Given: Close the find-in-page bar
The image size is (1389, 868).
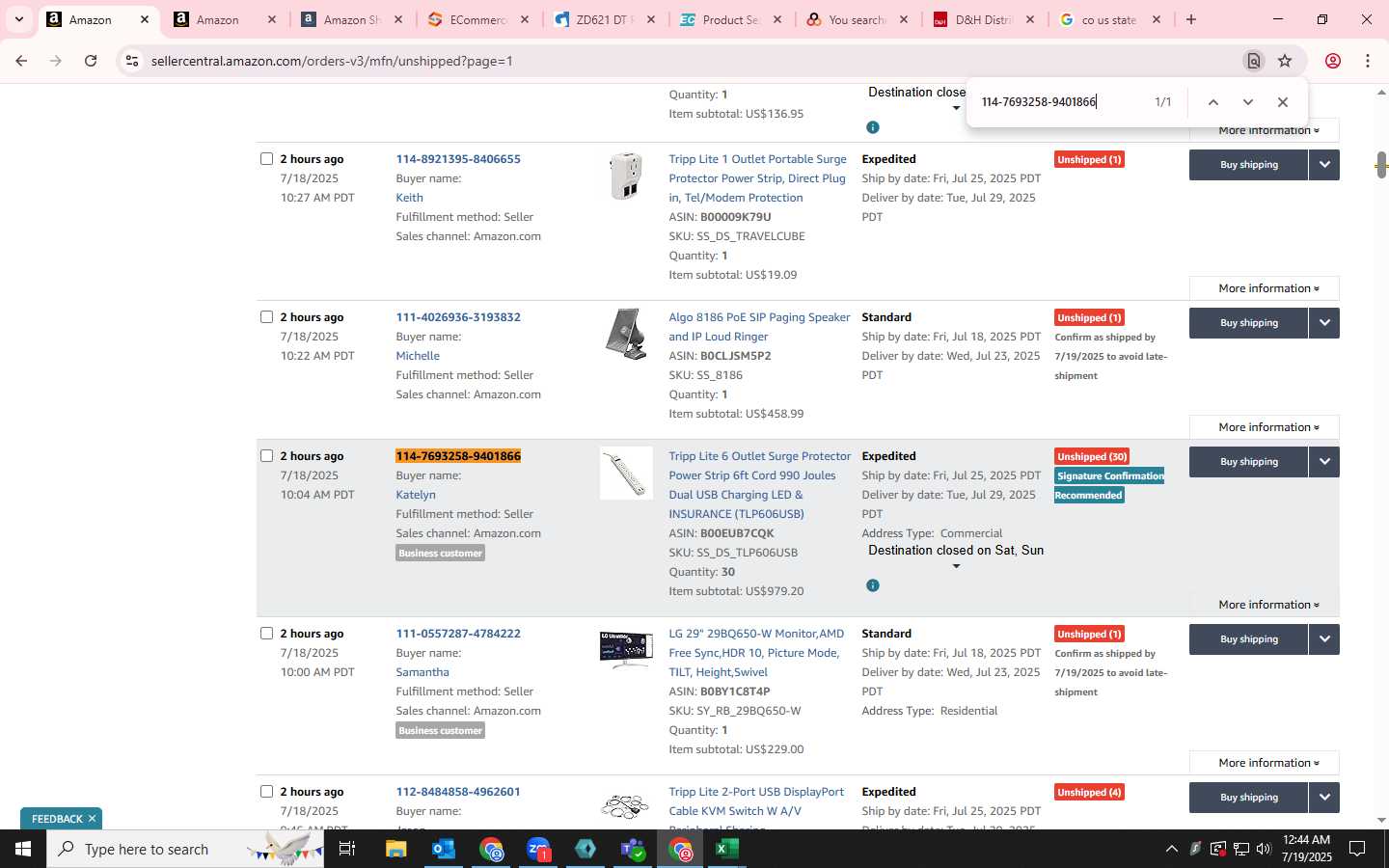Looking at the screenshot, I should pyautogui.click(x=1283, y=102).
